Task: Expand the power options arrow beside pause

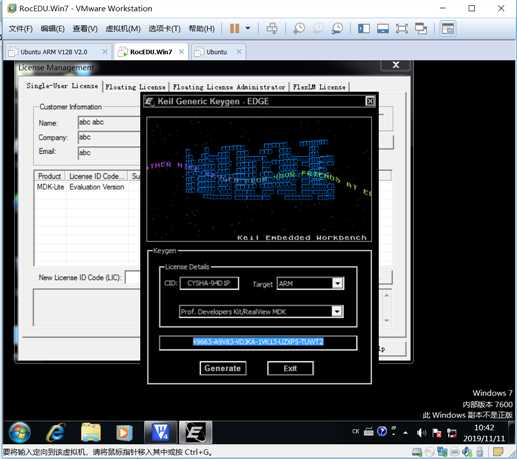Action: 248,28
